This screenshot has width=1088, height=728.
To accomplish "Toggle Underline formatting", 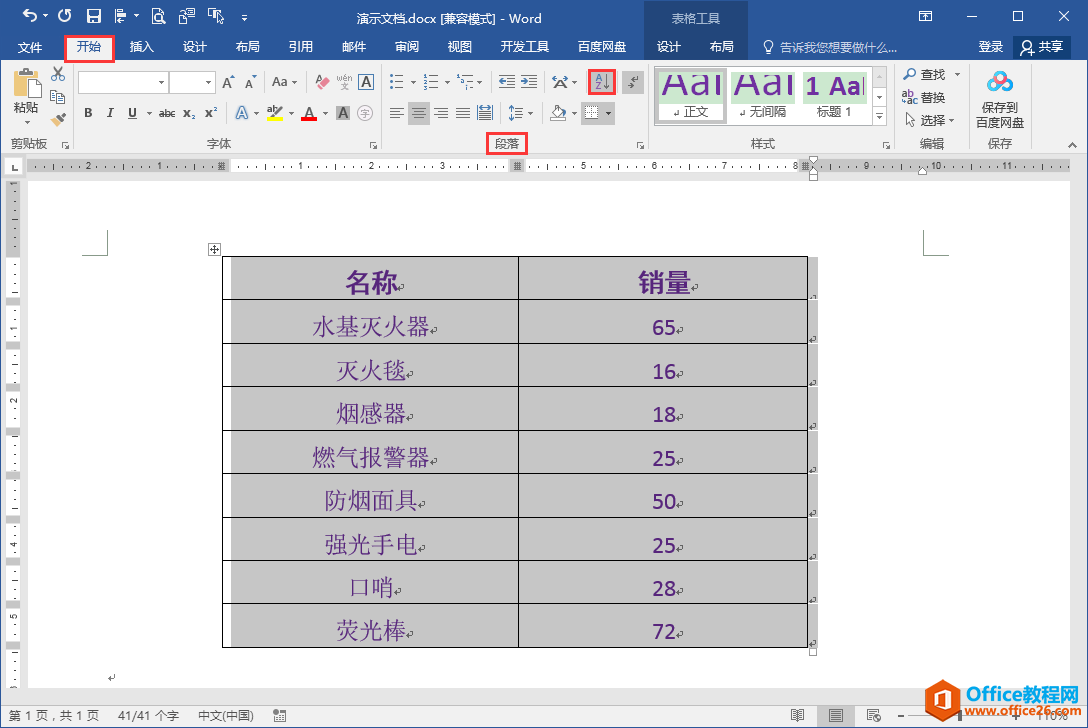I will (132, 113).
